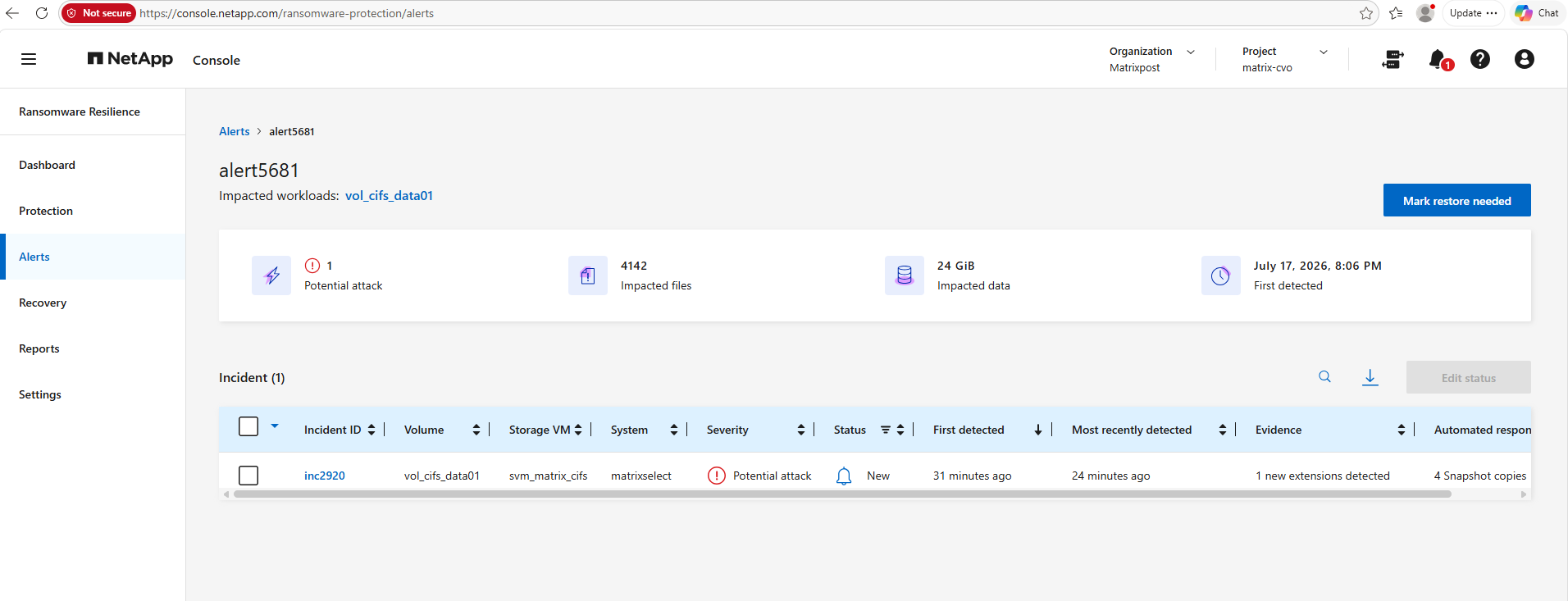
Task: Select Alerts in the sidebar
Action: [x=93, y=257]
